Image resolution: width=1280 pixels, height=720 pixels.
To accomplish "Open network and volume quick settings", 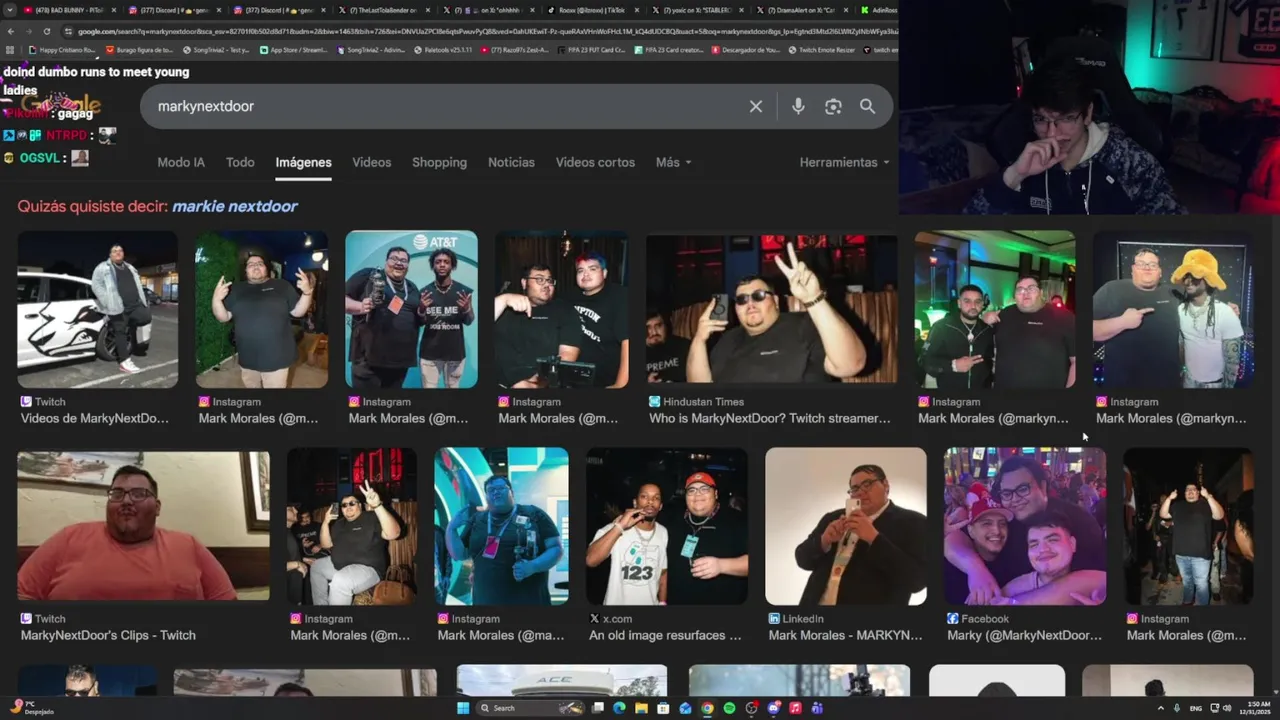I will (x=1219, y=708).
